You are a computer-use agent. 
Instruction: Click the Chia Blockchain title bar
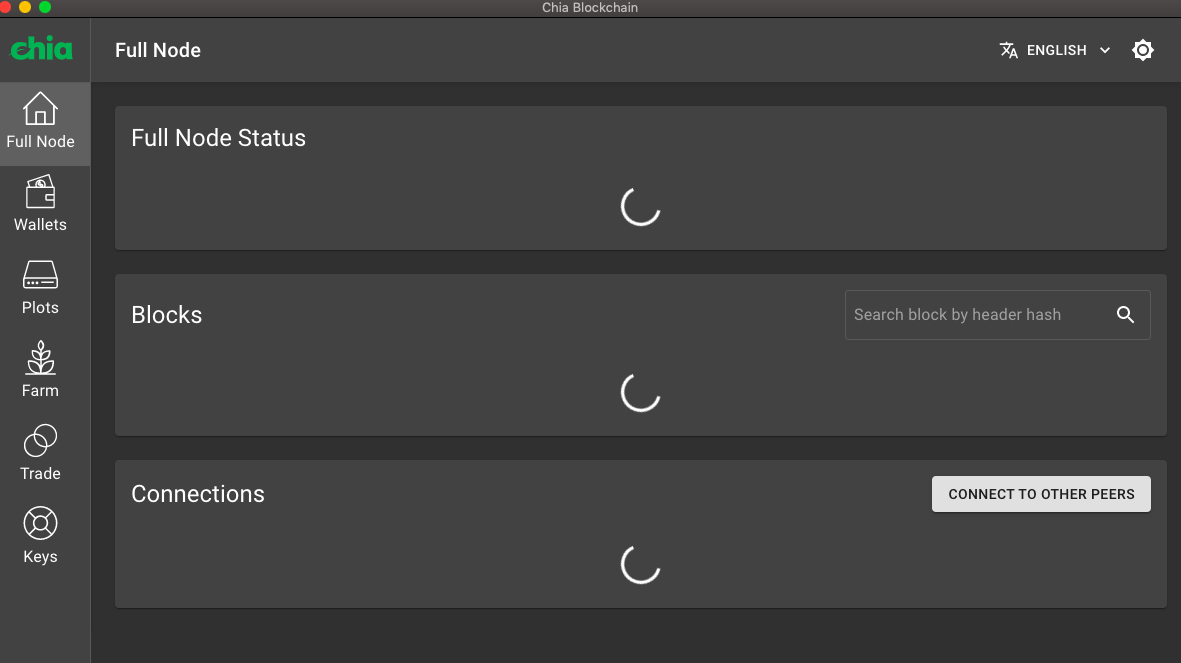pyautogui.click(x=590, y=7)
